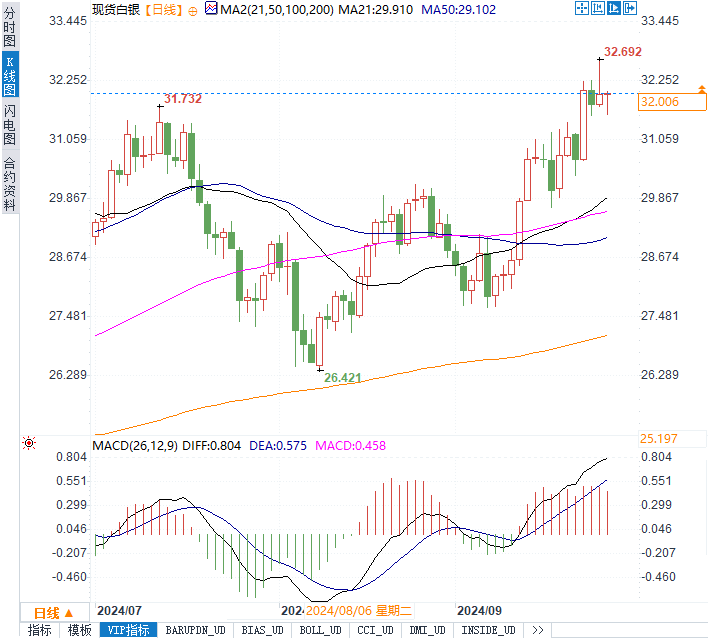
Task: Click the orange 32.006 current price tag
Action: pyautogui.click(x=660, y=102)
